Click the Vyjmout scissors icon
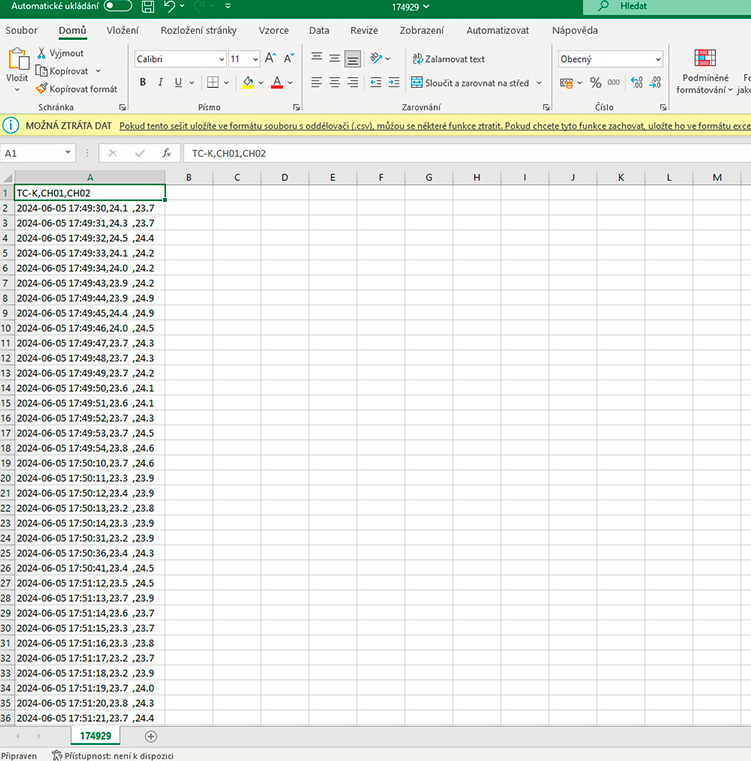This screenshot has height=761, width=751. click(x=41, y=53)
